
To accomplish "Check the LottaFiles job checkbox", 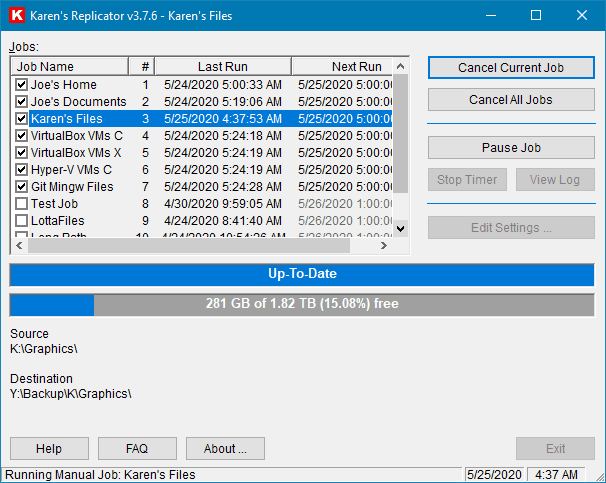I will pyautogui.click(x=21, y=221).
